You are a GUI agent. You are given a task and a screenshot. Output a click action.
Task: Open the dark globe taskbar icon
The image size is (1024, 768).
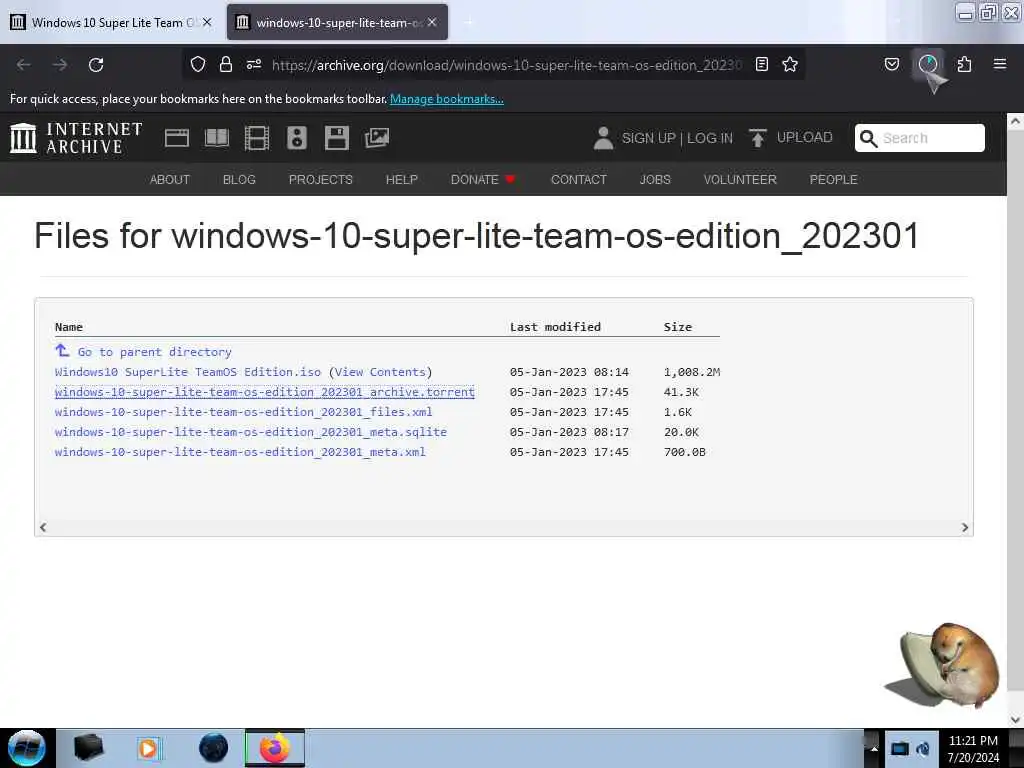pos(213,748)
